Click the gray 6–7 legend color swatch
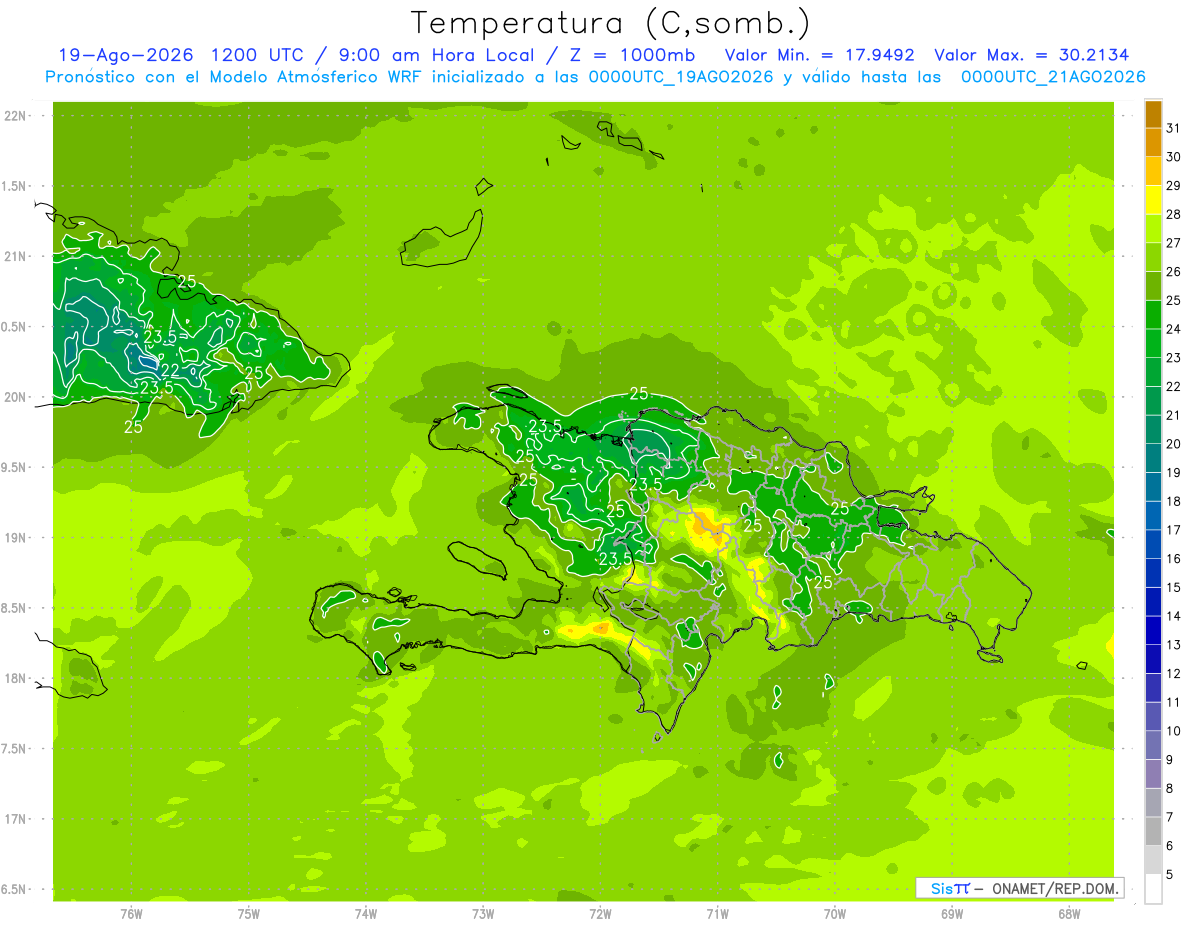The width and height of the screenshot is (1200, 927). tap(1153, 831)
